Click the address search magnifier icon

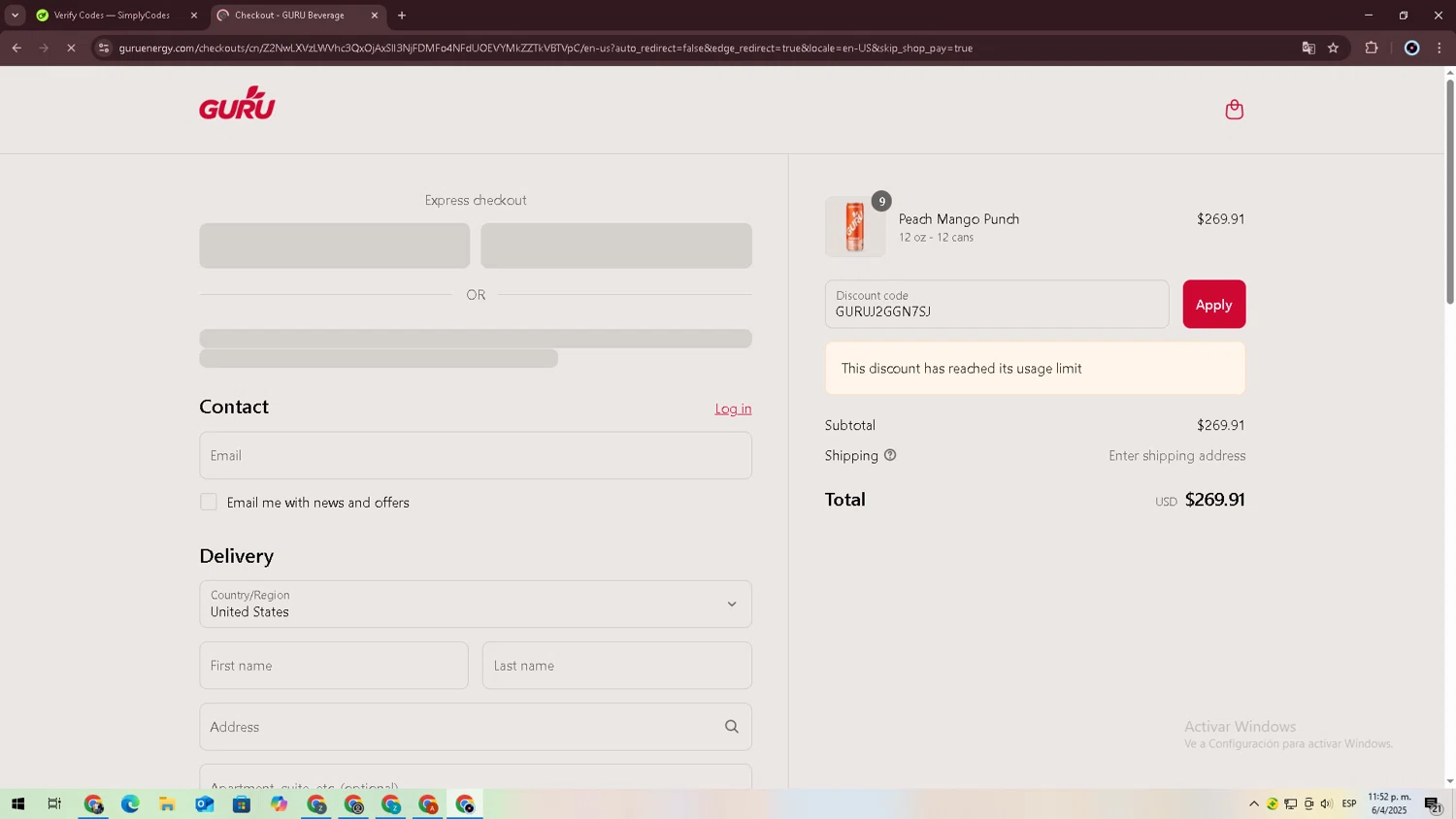point(732,727)
